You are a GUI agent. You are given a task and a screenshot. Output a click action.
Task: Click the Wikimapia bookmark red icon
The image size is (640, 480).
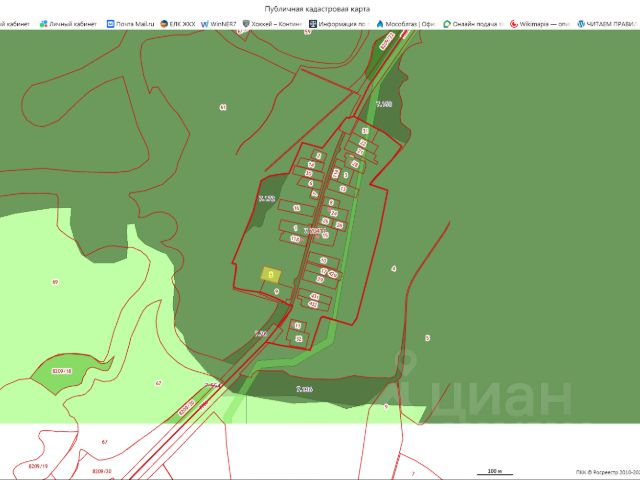pos(513,24)
